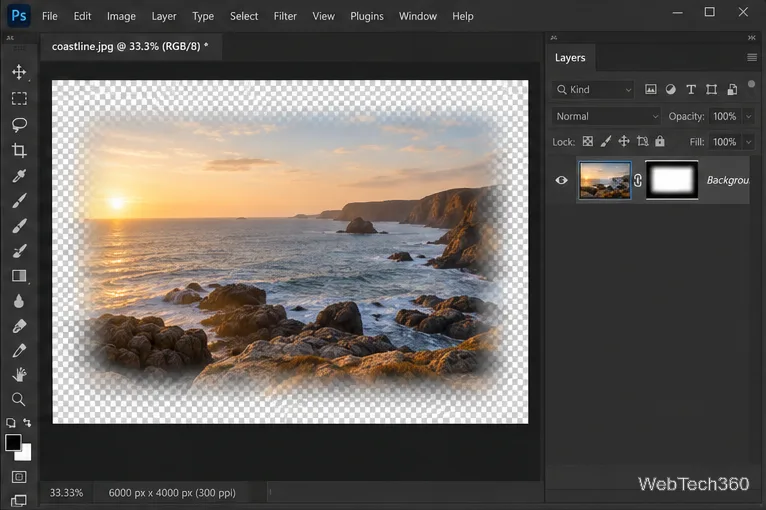
Task: Select the Eraser tool
Action: pyautogui.click(x=19, y=326)
